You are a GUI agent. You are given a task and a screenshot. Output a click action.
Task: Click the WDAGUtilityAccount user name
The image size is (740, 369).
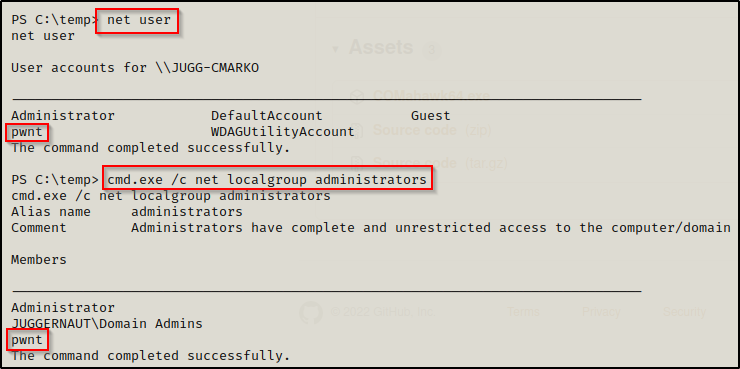click(x=282, y=132)
